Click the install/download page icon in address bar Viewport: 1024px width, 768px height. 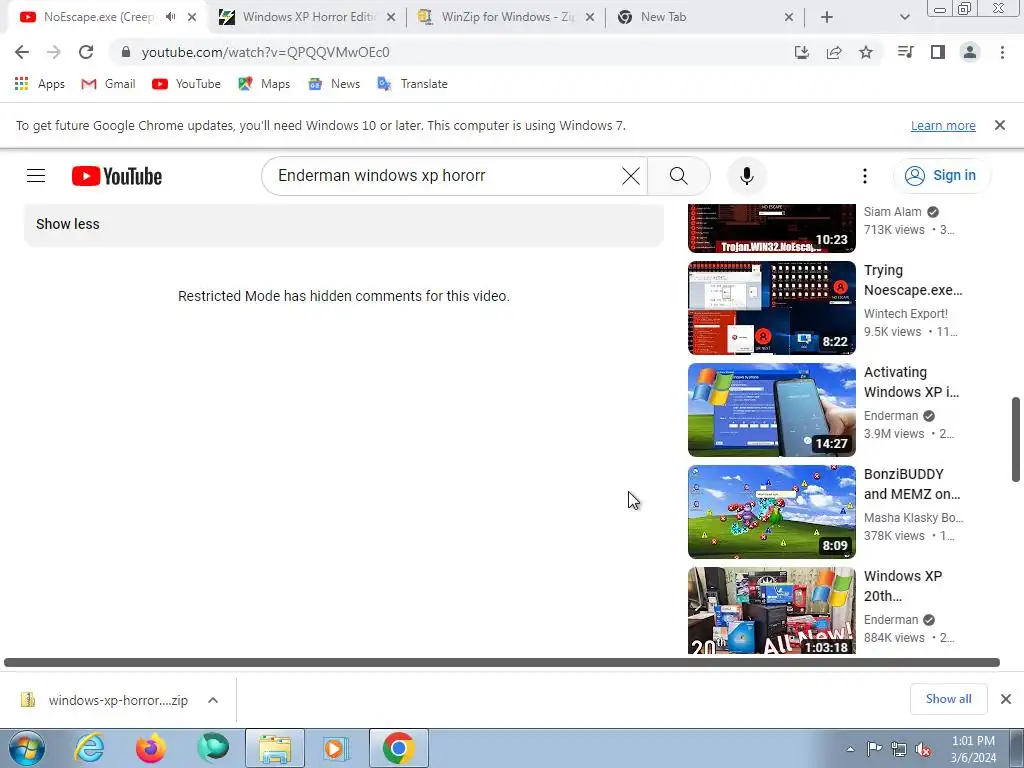click(802, 52)
